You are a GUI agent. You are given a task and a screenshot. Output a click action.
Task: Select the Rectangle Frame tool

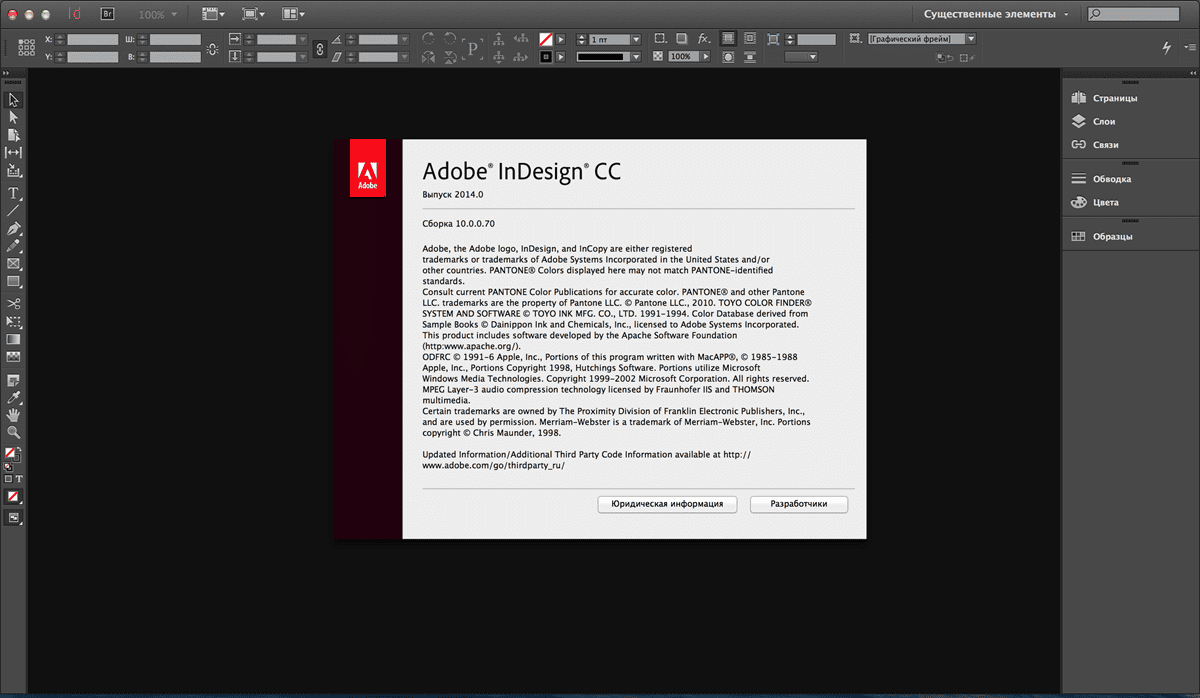(x=14, y=264)
